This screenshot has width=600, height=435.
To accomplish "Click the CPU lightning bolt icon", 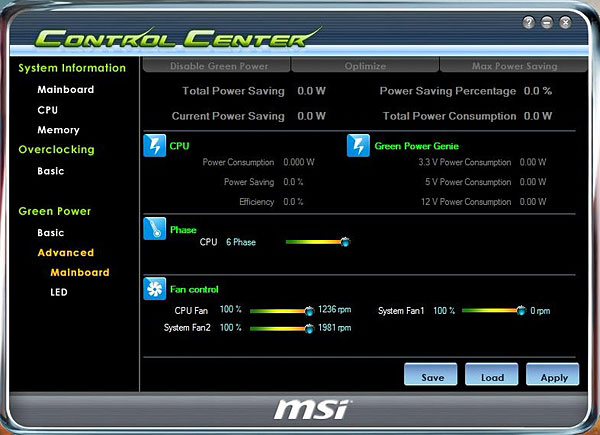I will click(155, 145).
